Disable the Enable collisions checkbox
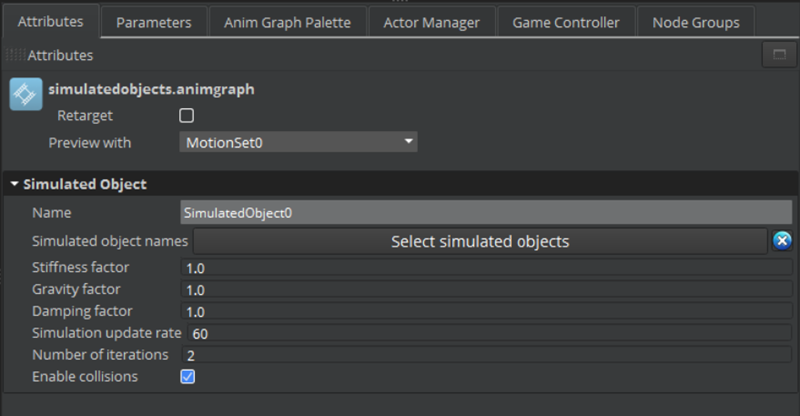This screenshot has width=800, height=416. (x=187, y=377)
